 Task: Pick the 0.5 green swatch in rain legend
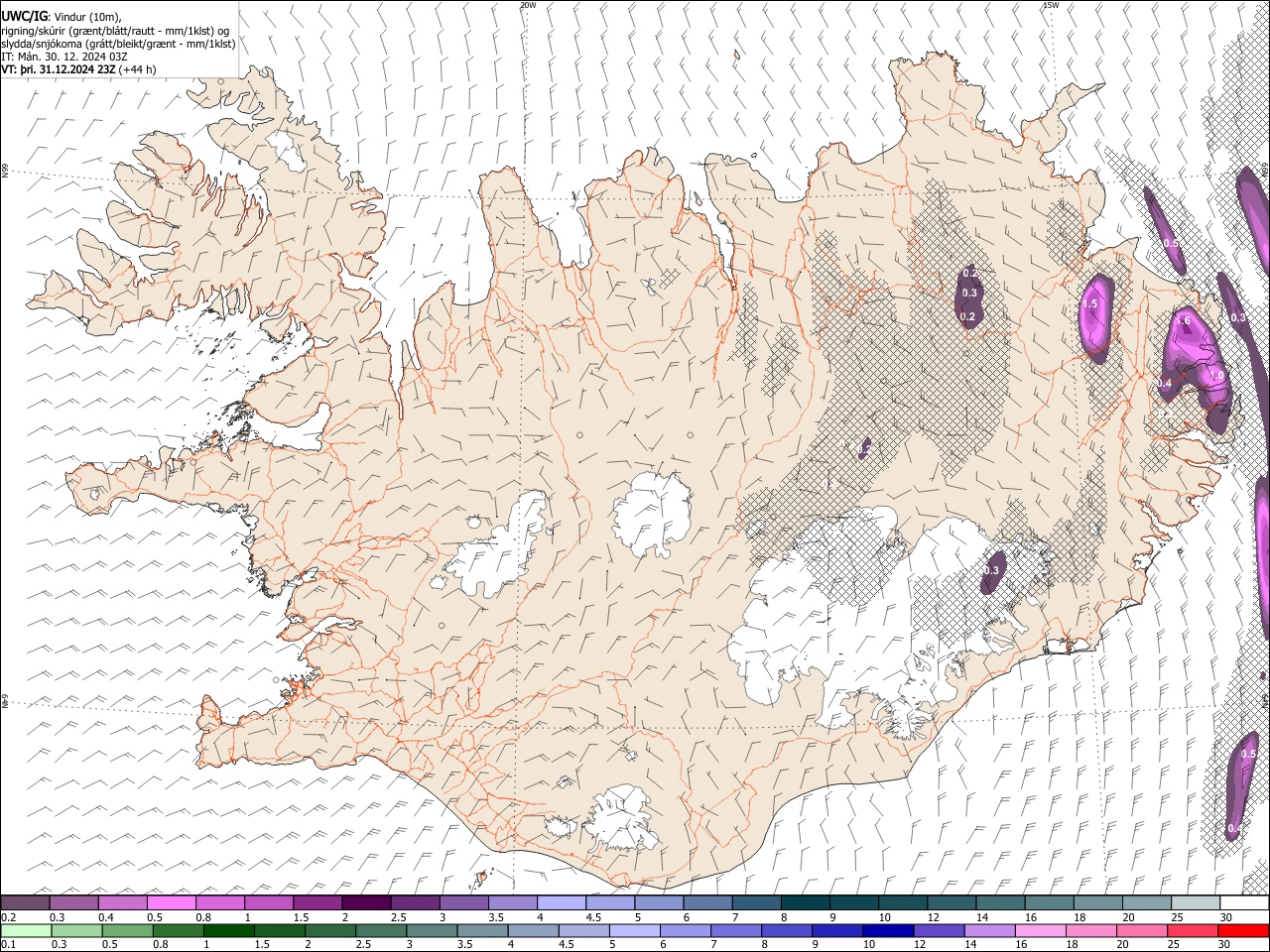click(128, 930)
